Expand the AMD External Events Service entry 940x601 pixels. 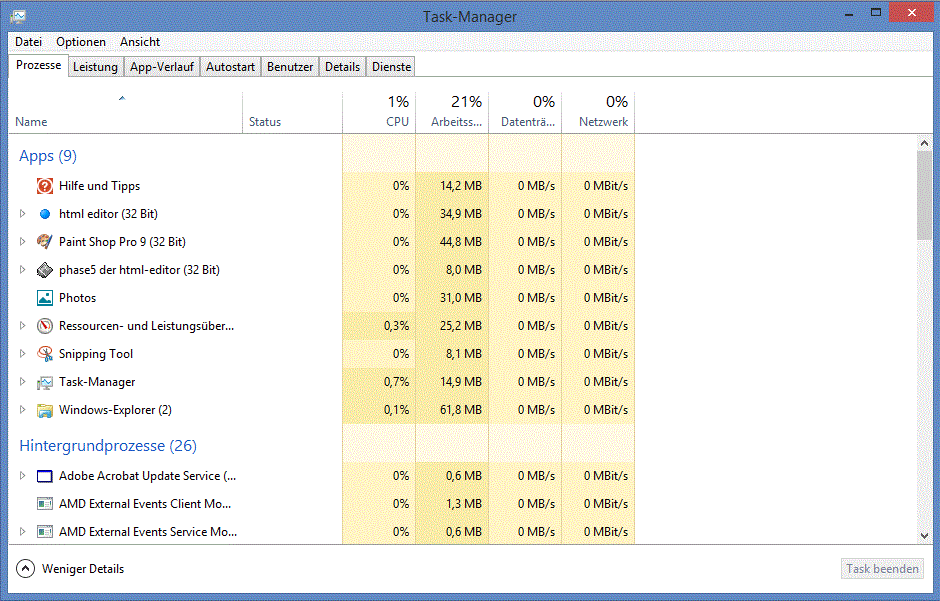pyautogui.click(x=23, y=532)
